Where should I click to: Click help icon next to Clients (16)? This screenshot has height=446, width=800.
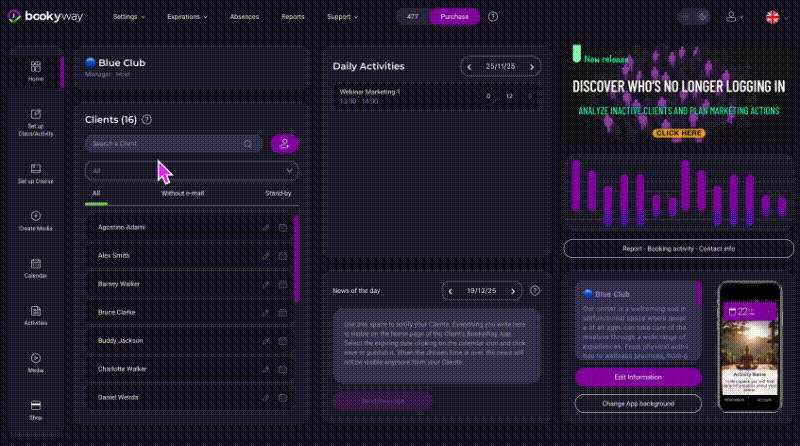pos(147,120)
